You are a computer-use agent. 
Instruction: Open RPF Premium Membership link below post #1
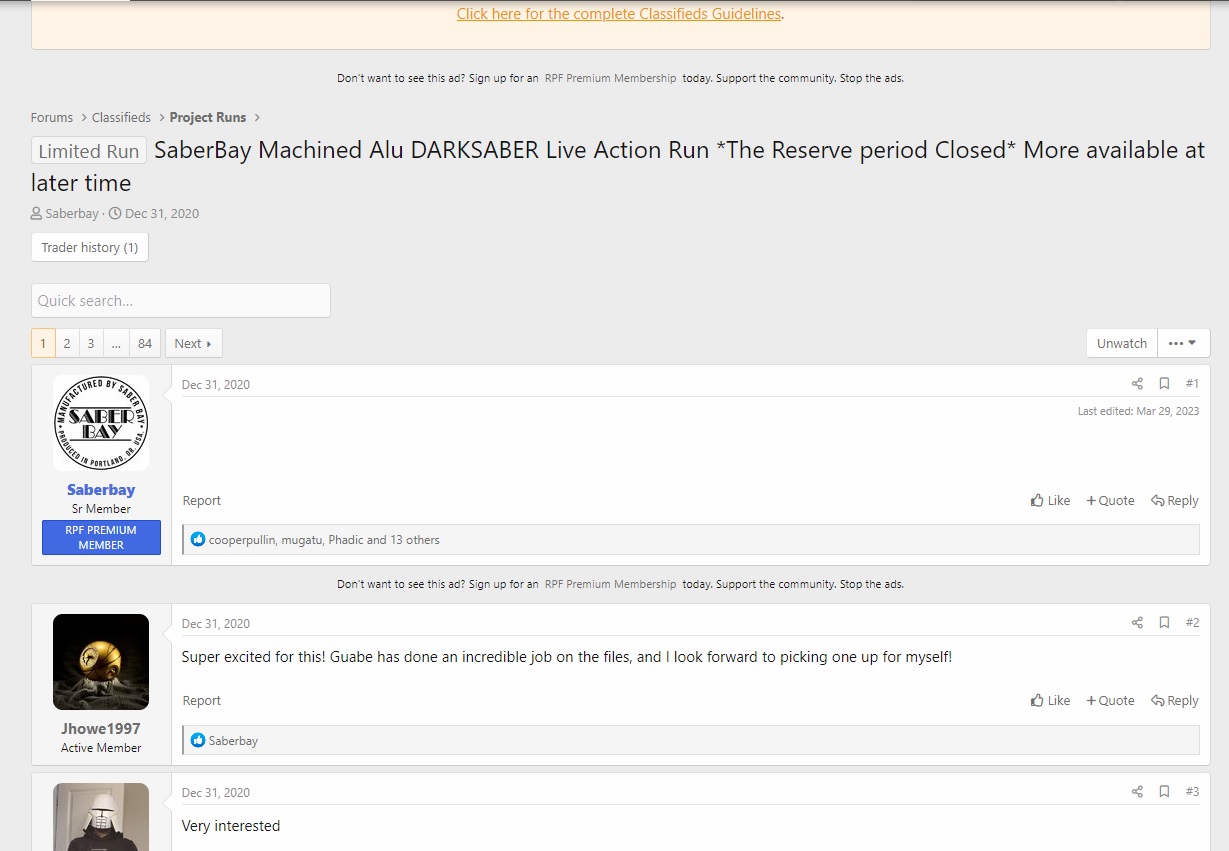(610, 584)
